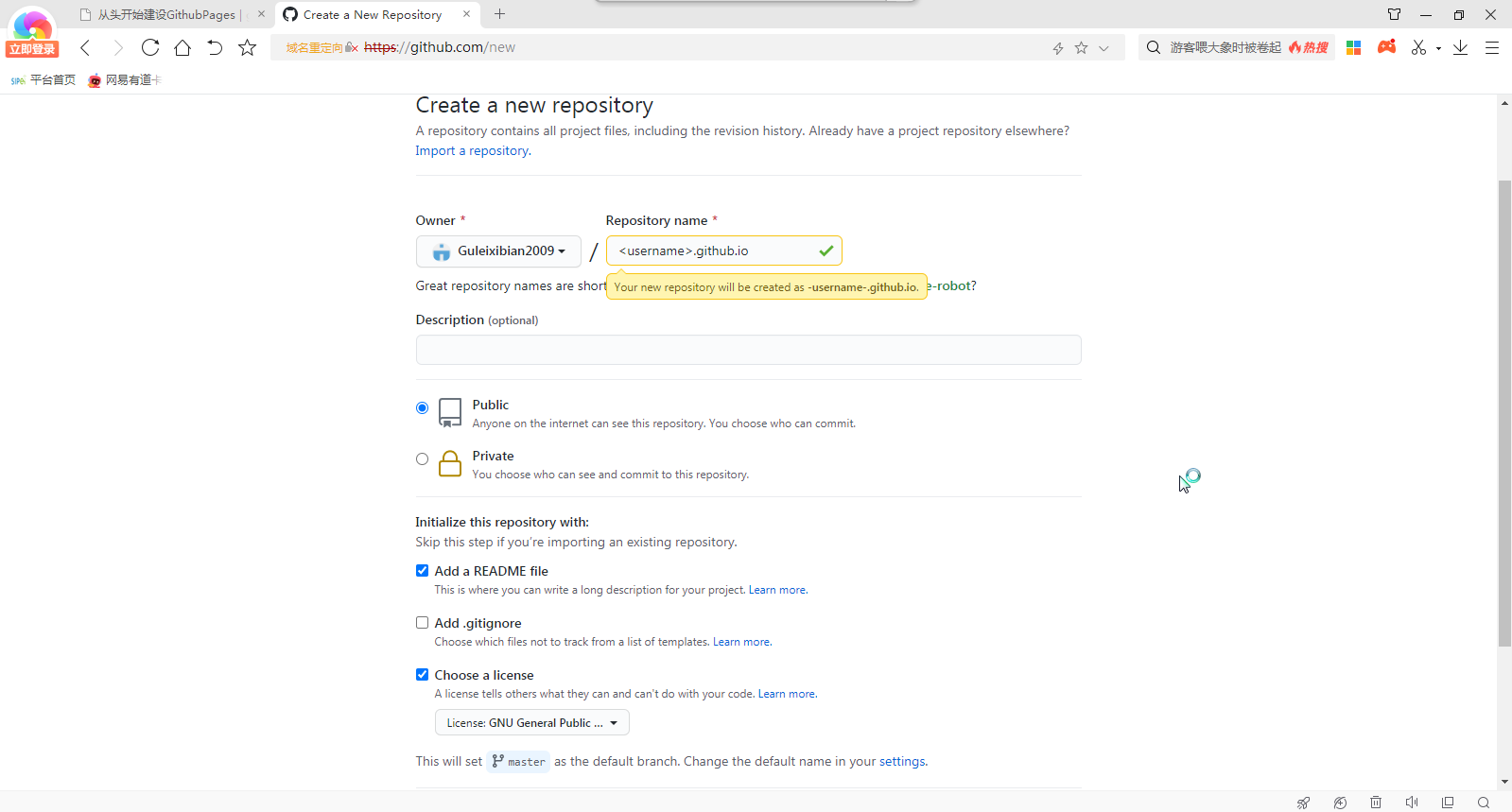Click the master branch label
Screen dimensions: 1512x812
click(518, 762)
